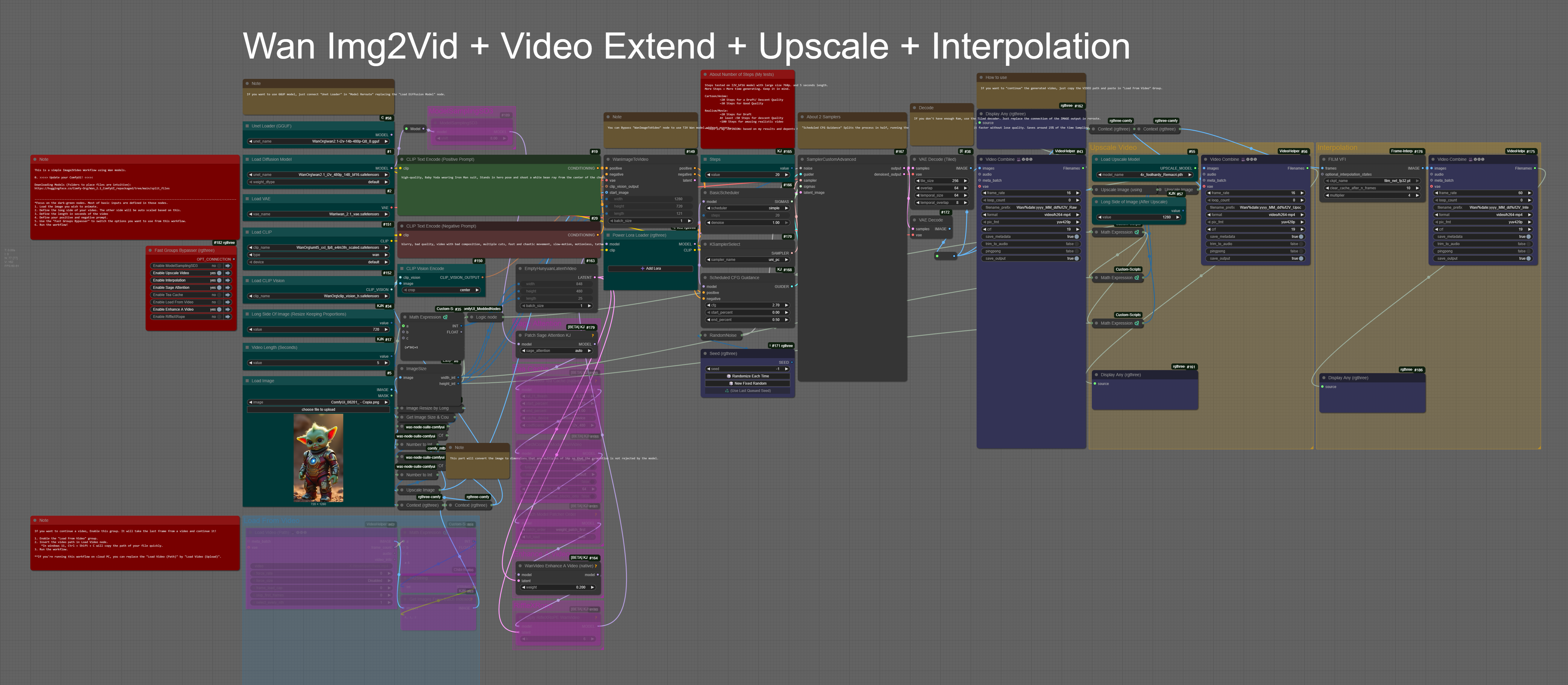The width and height of the screenshot is (1568, 685).
Task: Open model_name combo in Load Upscale Model
Action: coord(1145,175)
